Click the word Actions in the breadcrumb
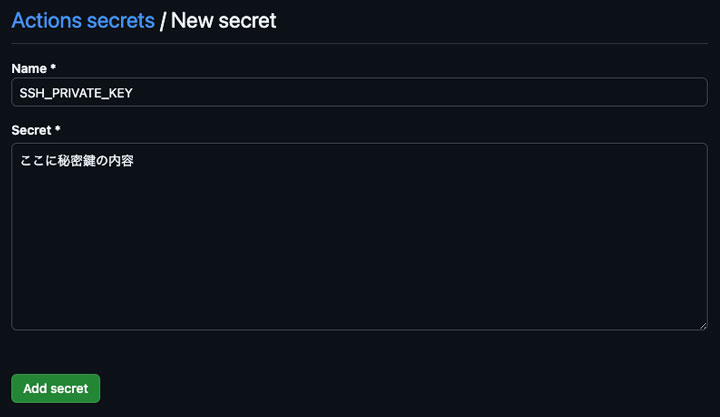This screenshot has width=720, height=417. [x=47, y=20]
